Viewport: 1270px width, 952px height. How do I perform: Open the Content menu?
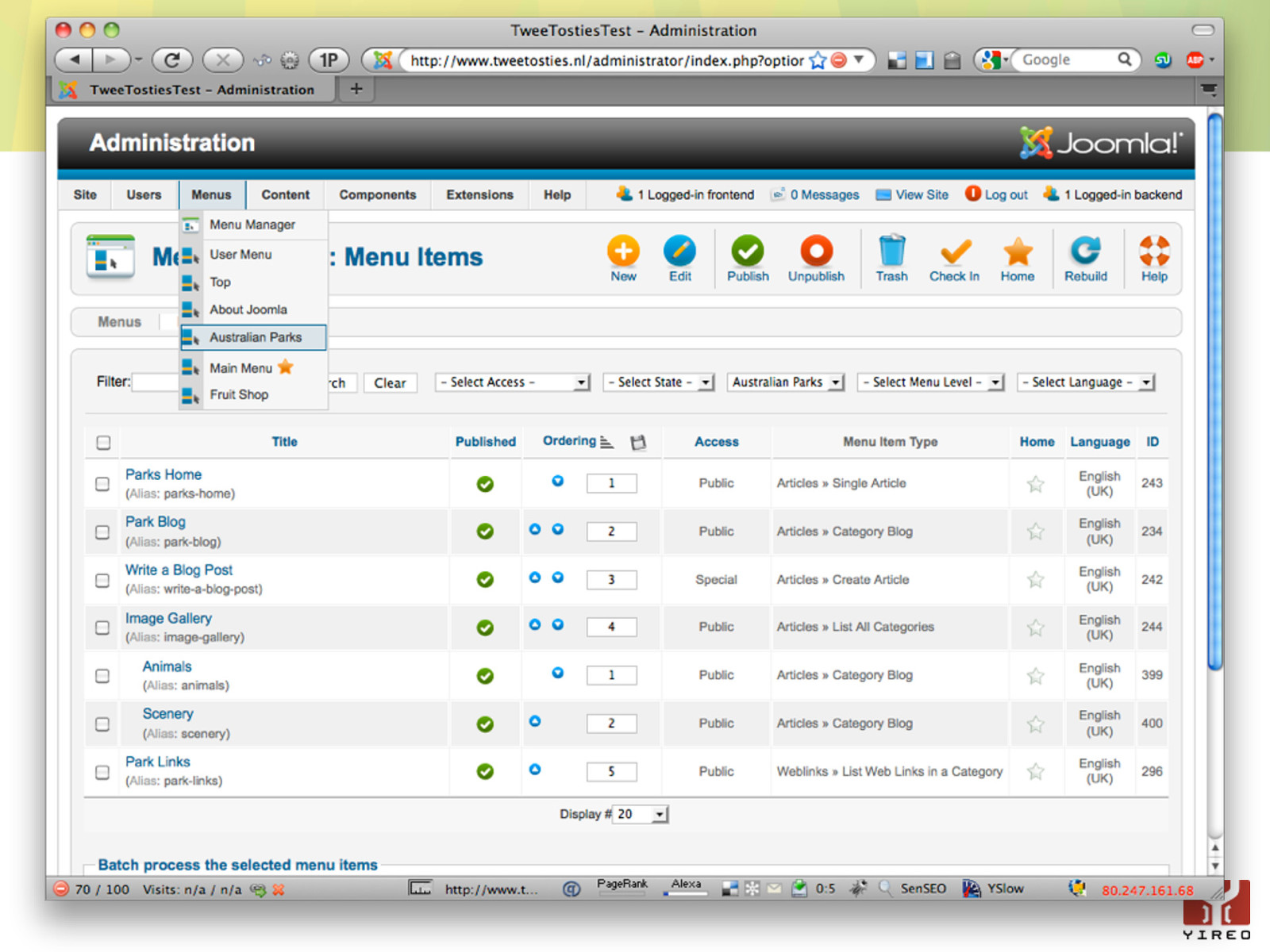point(286,194)
